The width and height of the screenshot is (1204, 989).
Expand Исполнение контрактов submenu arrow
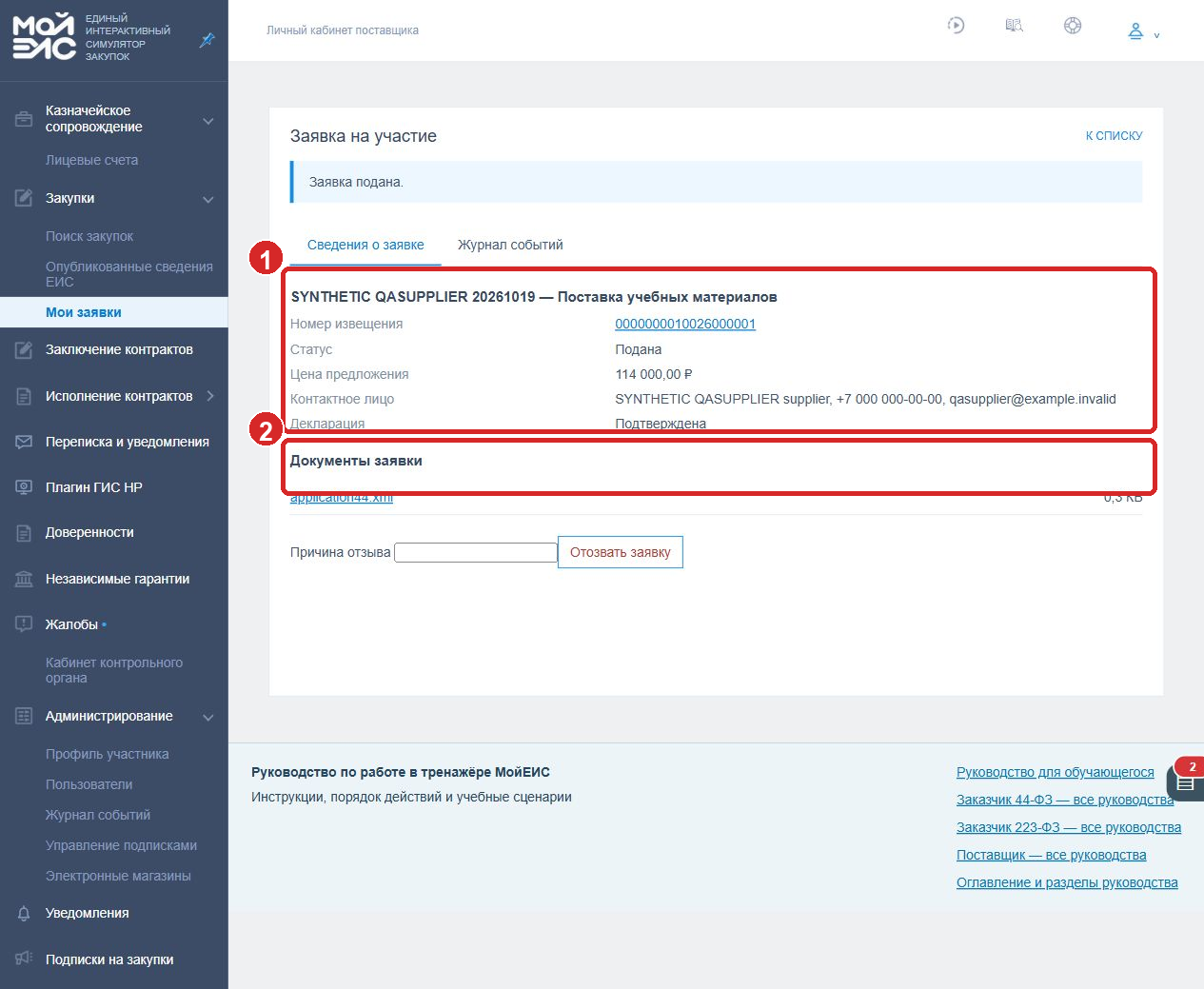pos(210,396)
